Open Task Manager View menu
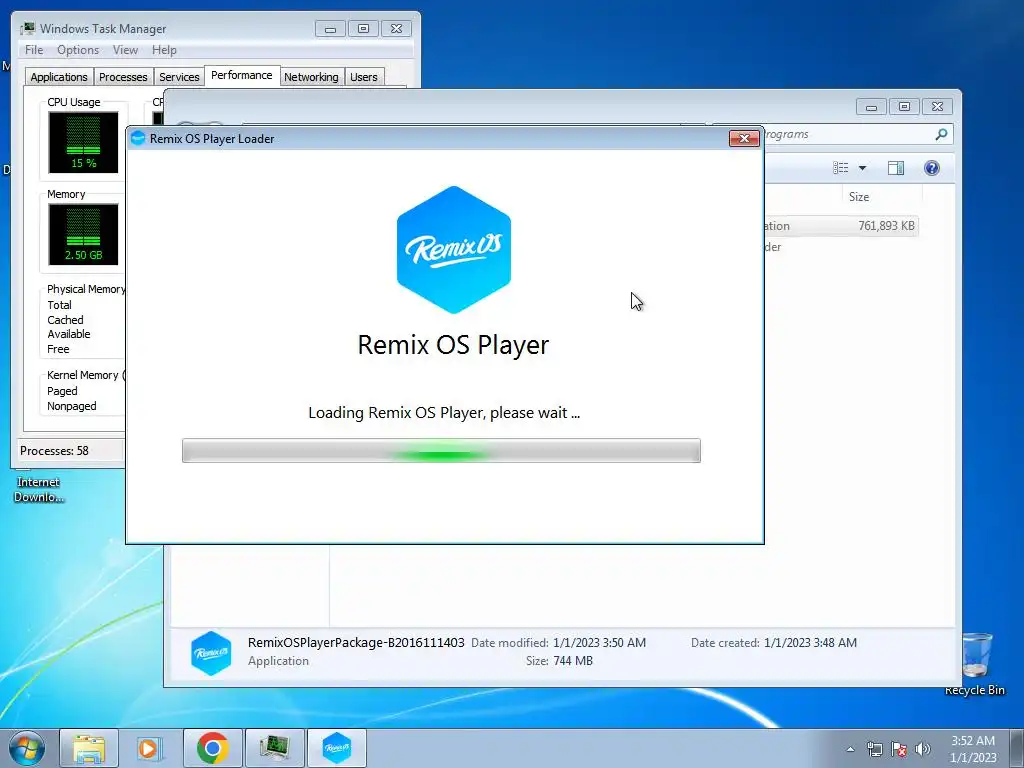The image size is (1024, 768). tap(125, 50)
